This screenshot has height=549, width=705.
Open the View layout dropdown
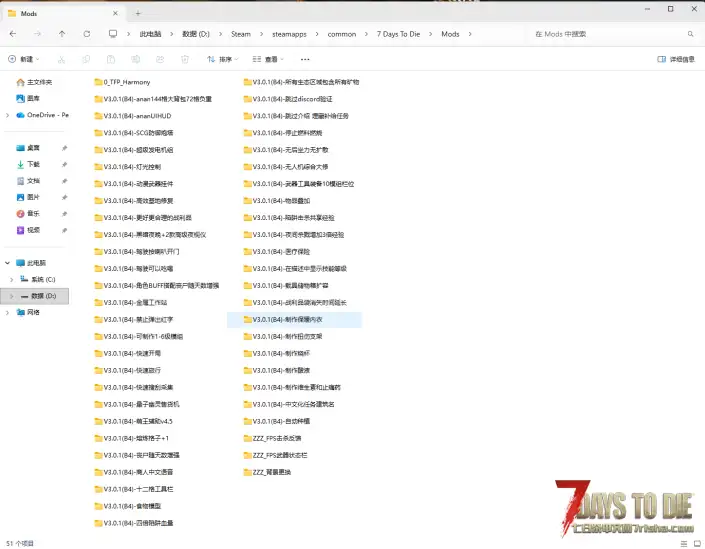point(268,59)
